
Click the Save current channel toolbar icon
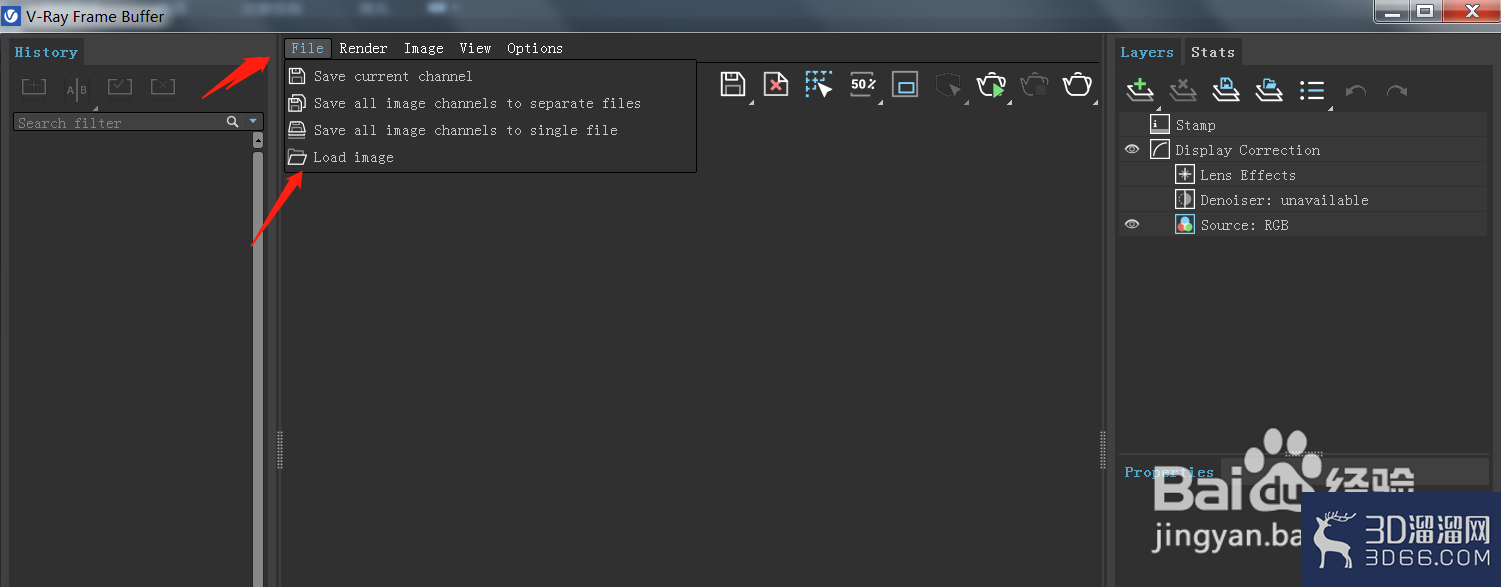(x=733, y=85)
